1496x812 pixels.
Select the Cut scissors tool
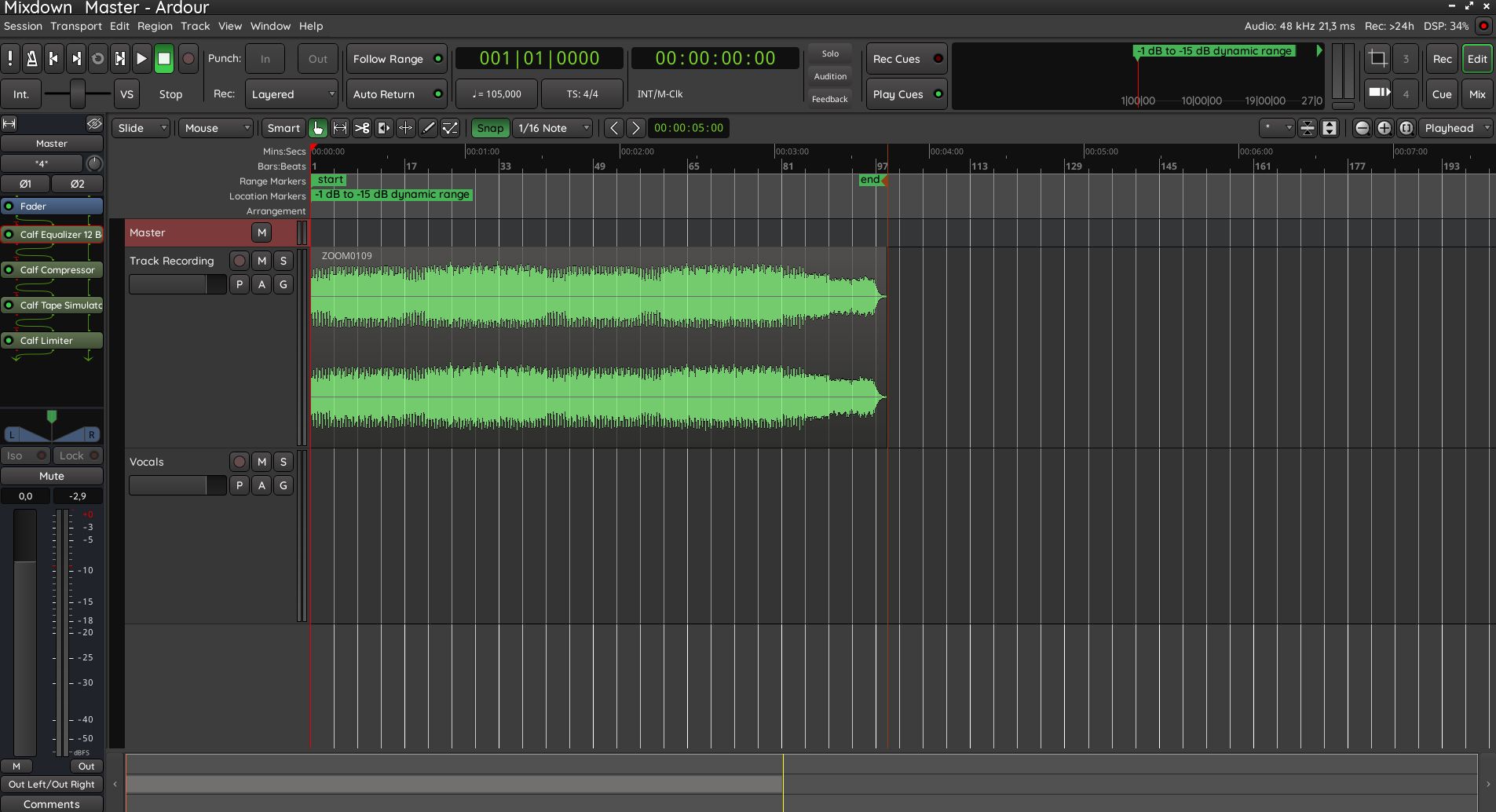362,128
